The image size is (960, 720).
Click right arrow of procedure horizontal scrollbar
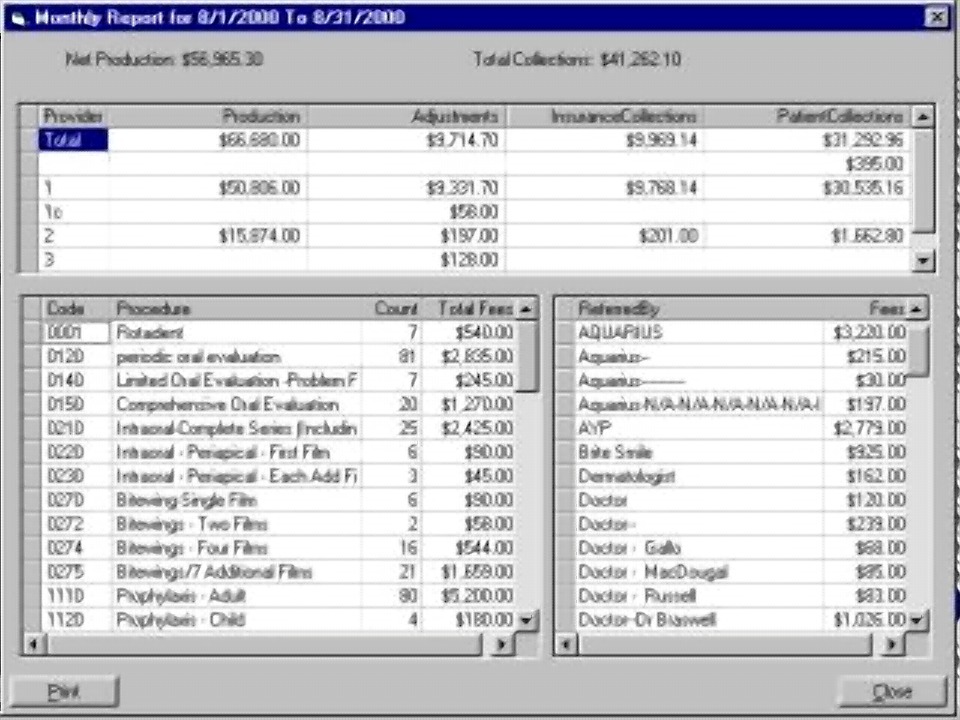coord(502,643)
